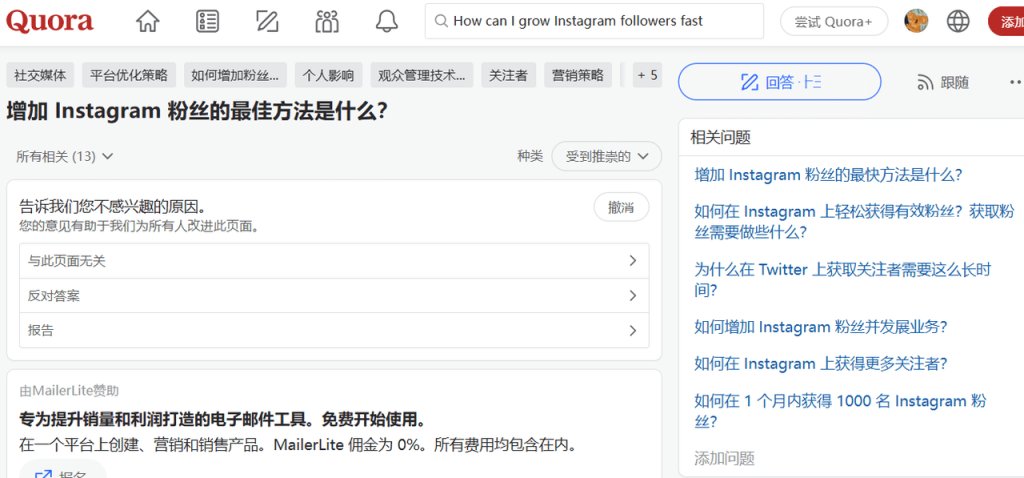The image size is (1024, 478).
Task: Open the Following list icon
Action: (x=207, y=21)
